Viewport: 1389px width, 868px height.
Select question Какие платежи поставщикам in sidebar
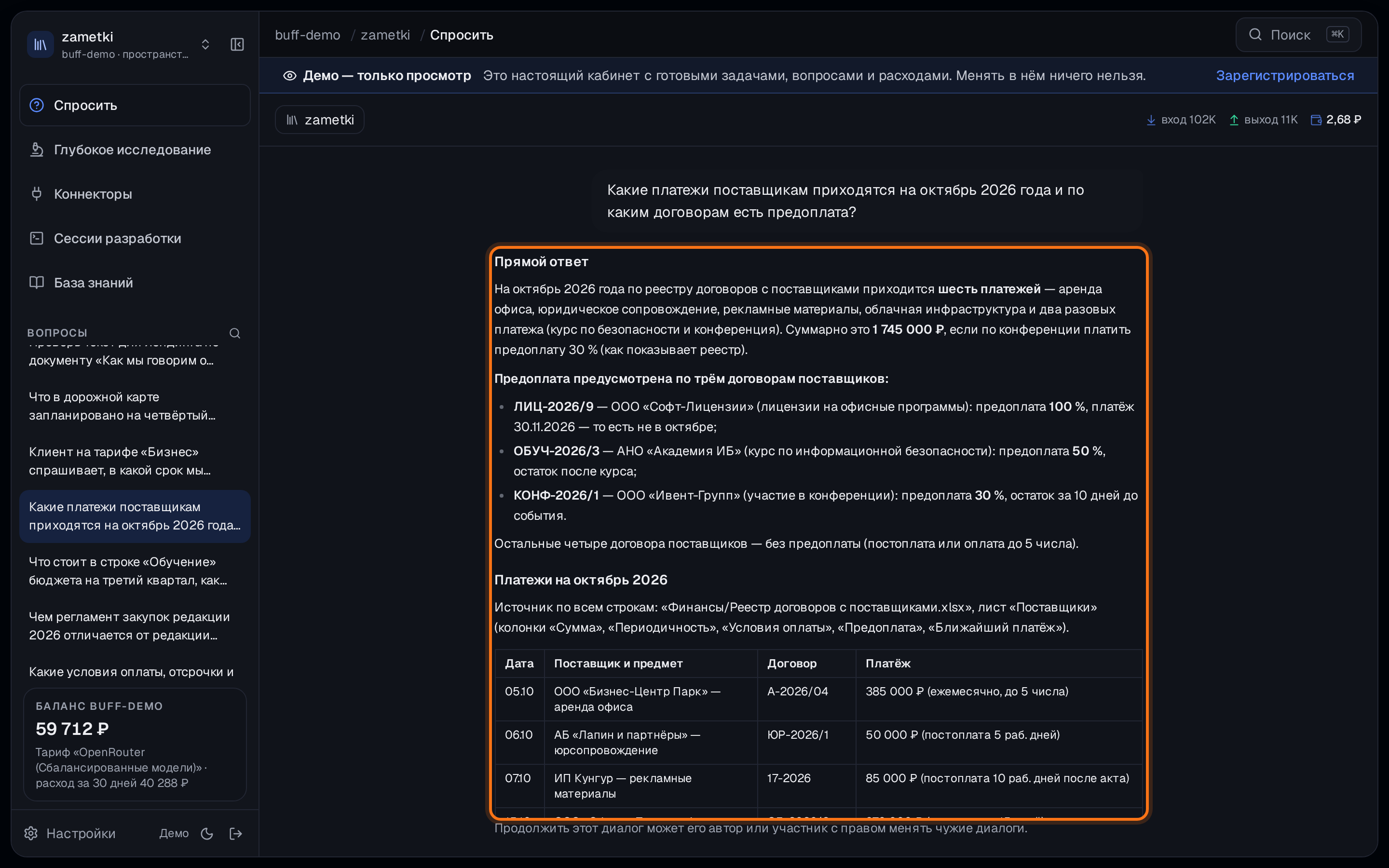(135, 516)
